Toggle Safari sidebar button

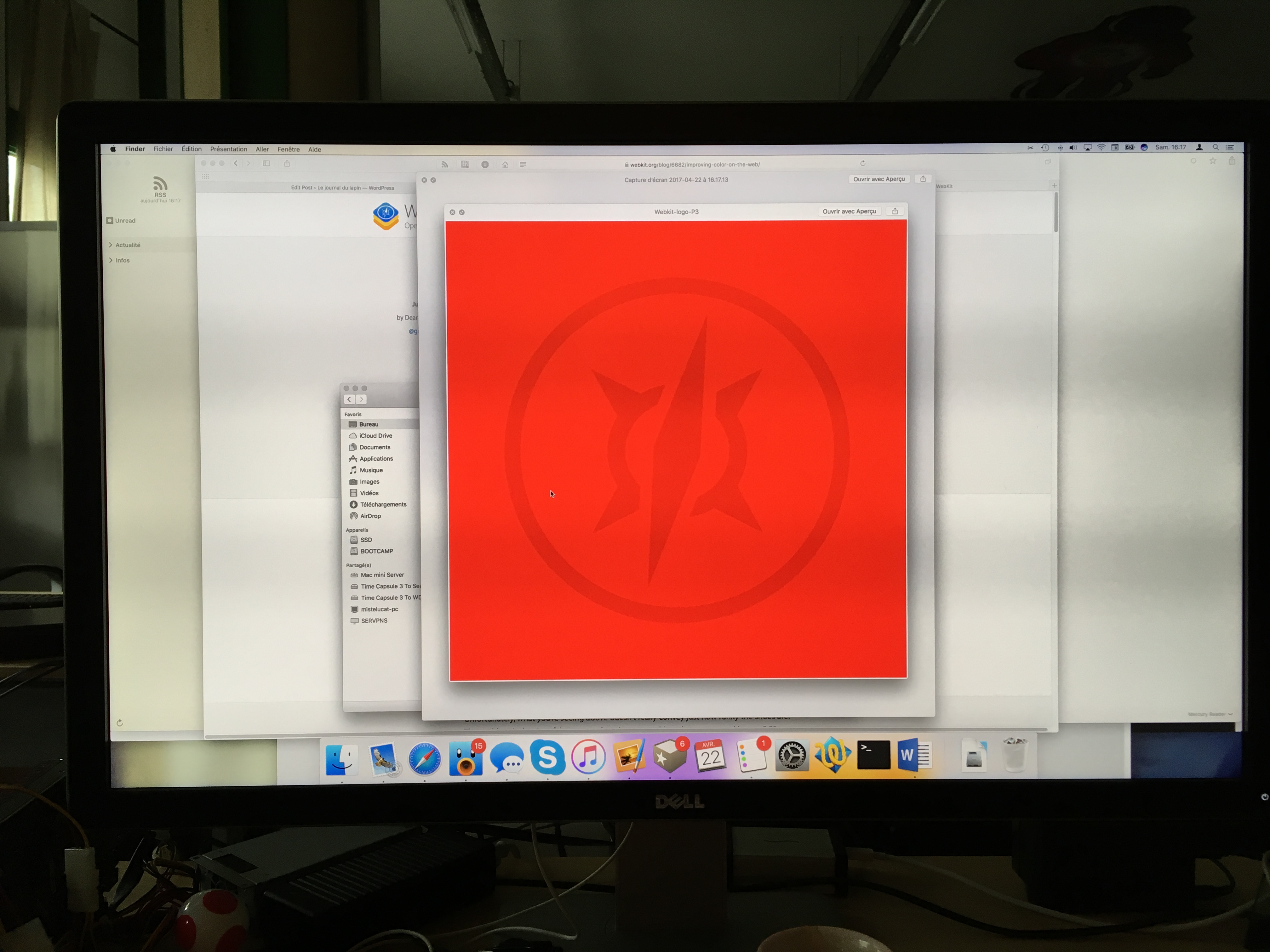(x=266, y=163)
